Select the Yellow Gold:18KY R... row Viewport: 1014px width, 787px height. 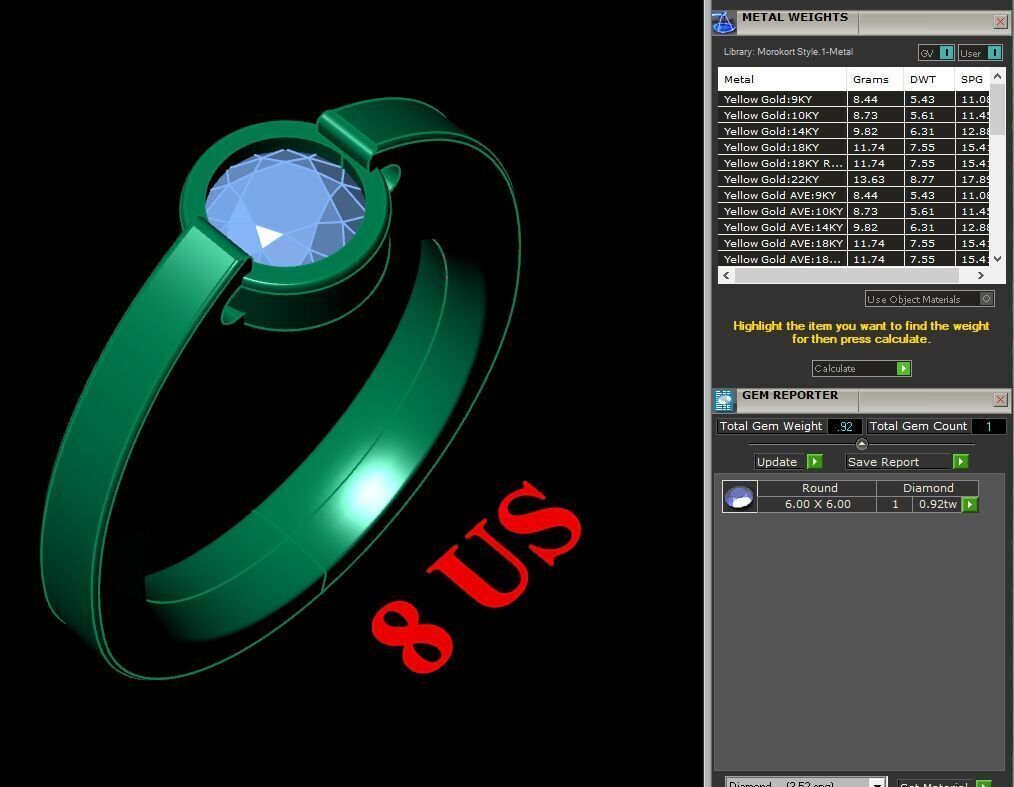coord(854,163)
